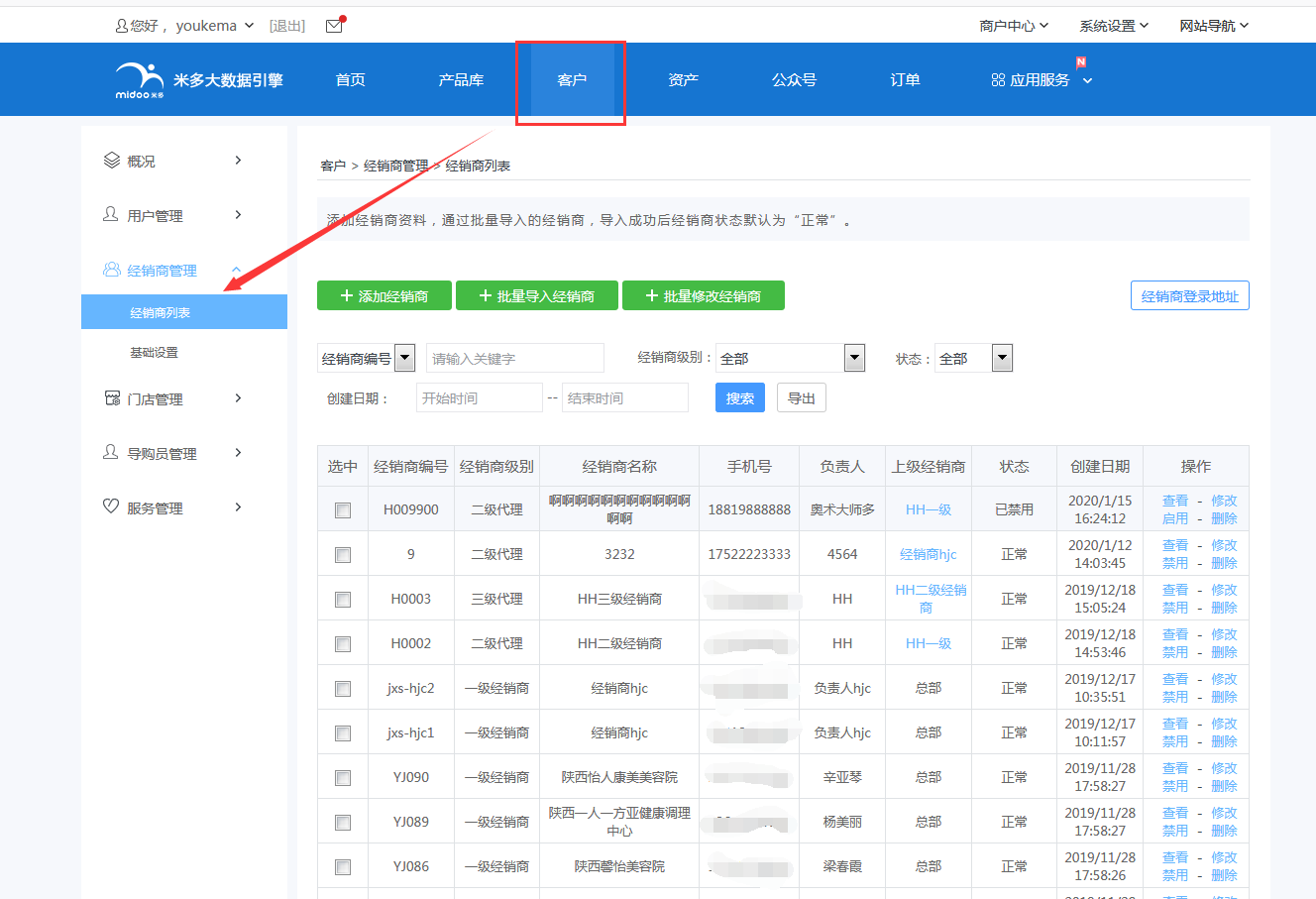Expand the 系统设置 top menu
The image size is (1316, 899).
[1114, 26]
